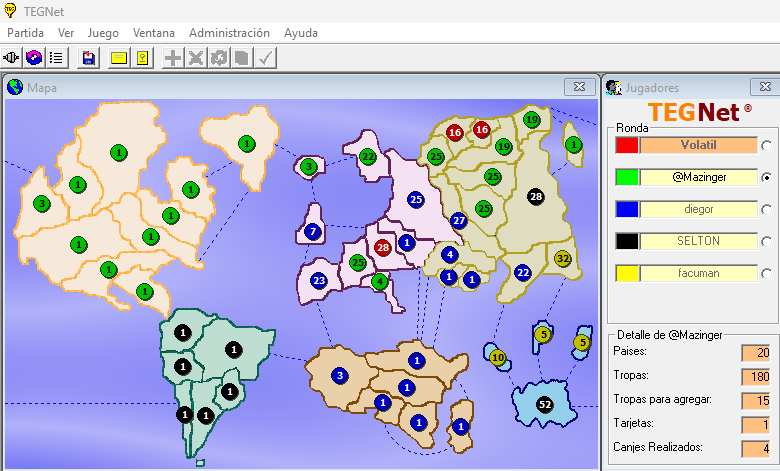Select the facuman player radio button

click(x=766, y=274)
